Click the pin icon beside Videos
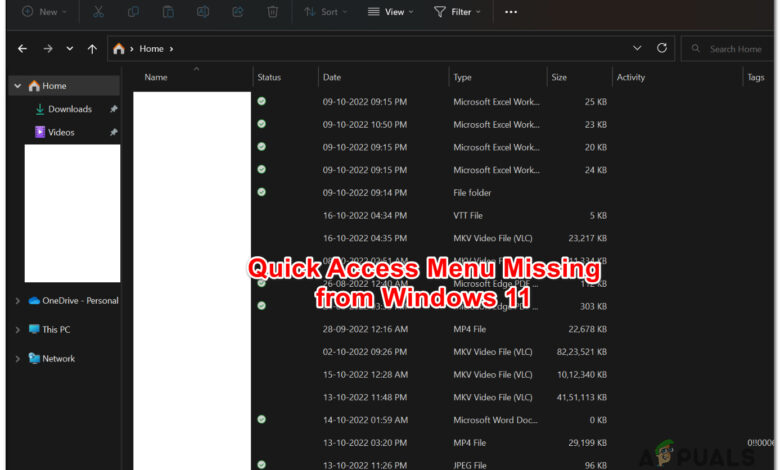Viewport: 780px width, 470px height. click(x=114, y=132)
